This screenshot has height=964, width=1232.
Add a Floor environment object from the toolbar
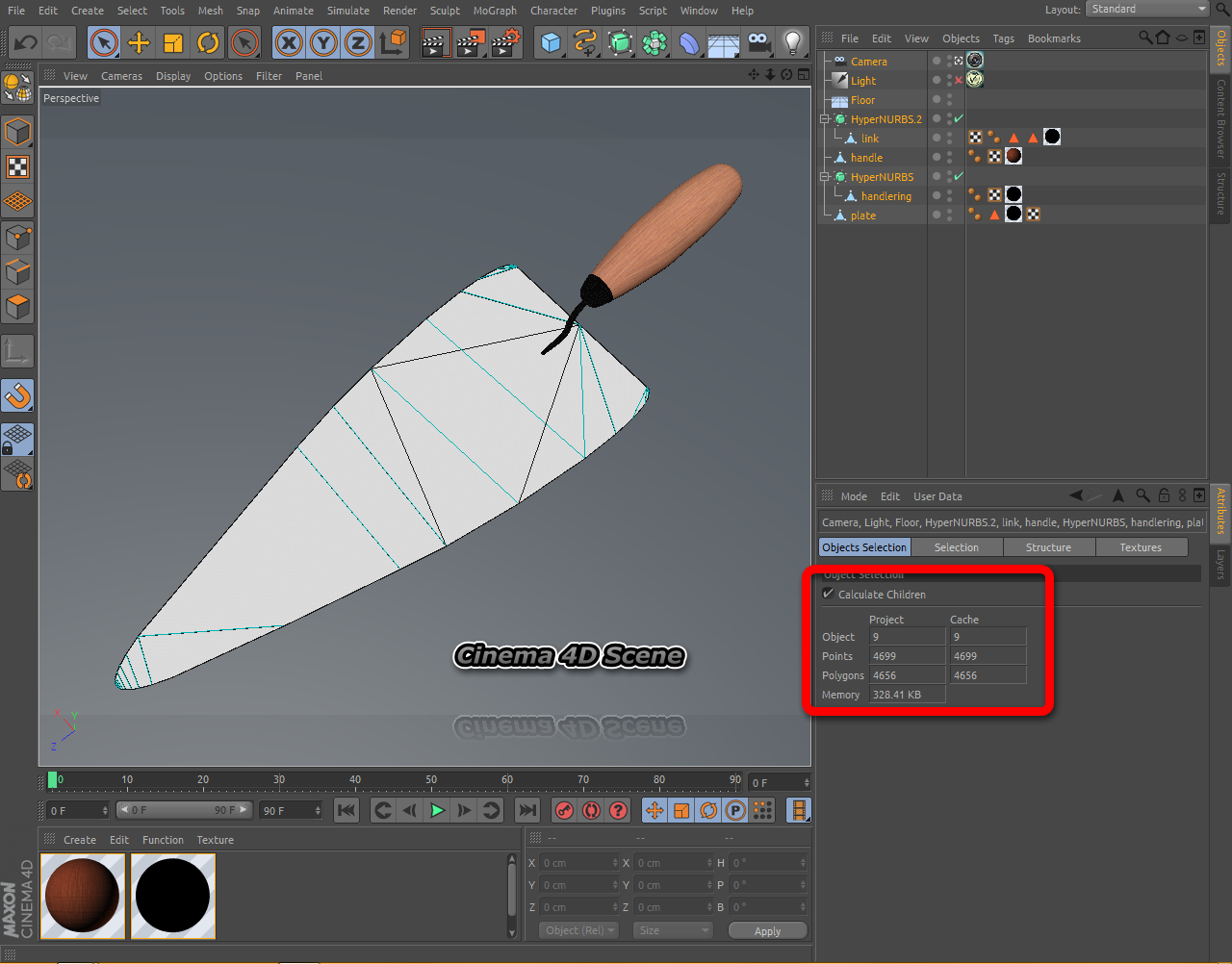(724, 43)
